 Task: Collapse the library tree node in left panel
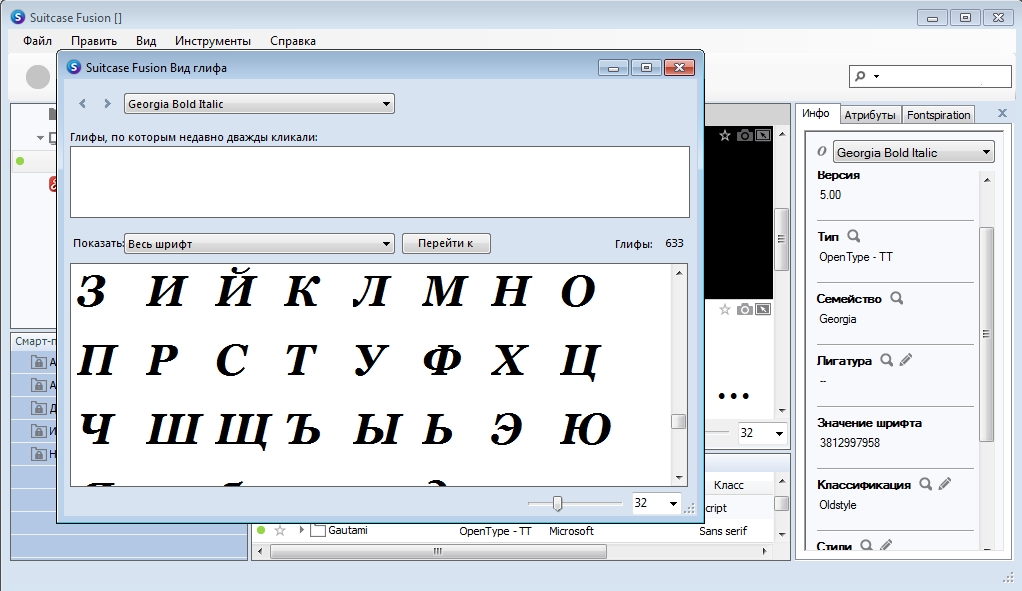point(40,137)
